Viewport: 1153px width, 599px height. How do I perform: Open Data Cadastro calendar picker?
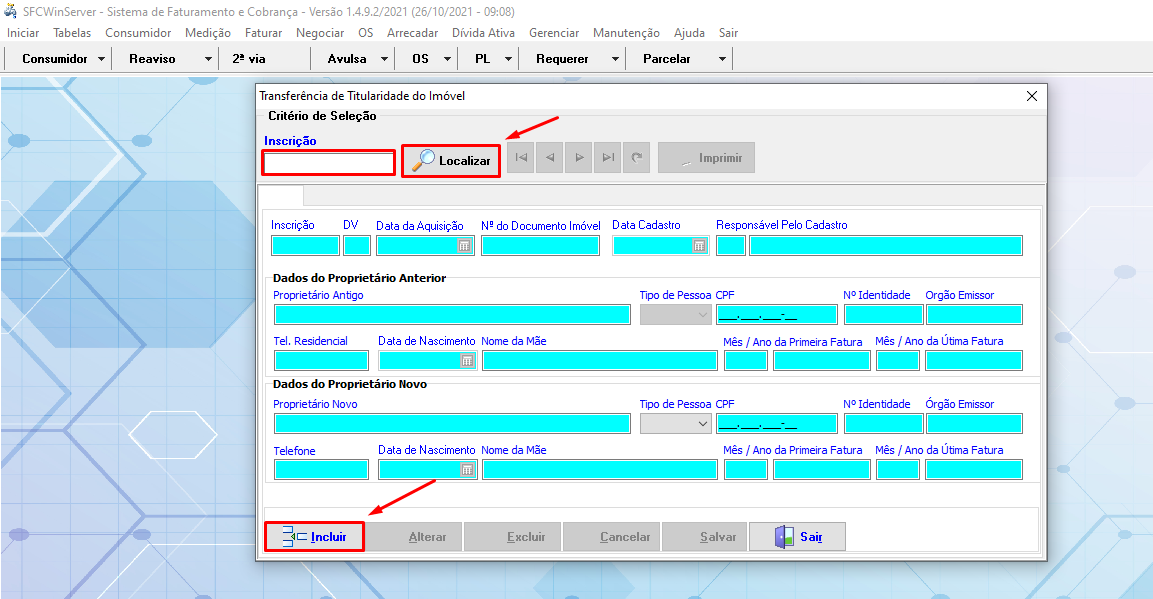(699, 246)
